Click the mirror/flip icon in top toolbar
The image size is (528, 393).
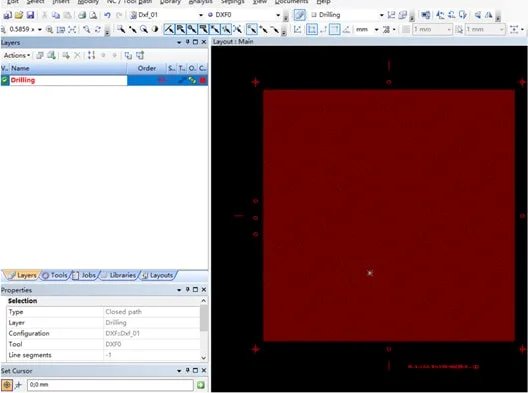coord(489,15)
